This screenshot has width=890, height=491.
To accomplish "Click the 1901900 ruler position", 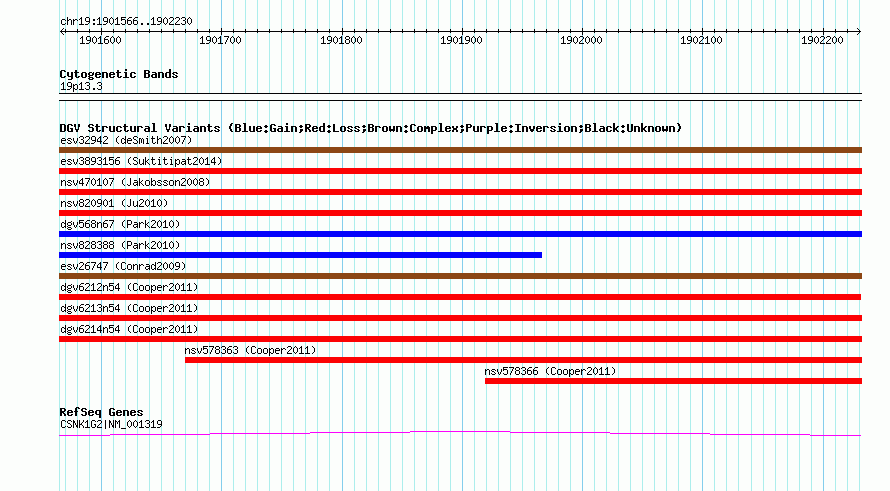I will point(461,40).
